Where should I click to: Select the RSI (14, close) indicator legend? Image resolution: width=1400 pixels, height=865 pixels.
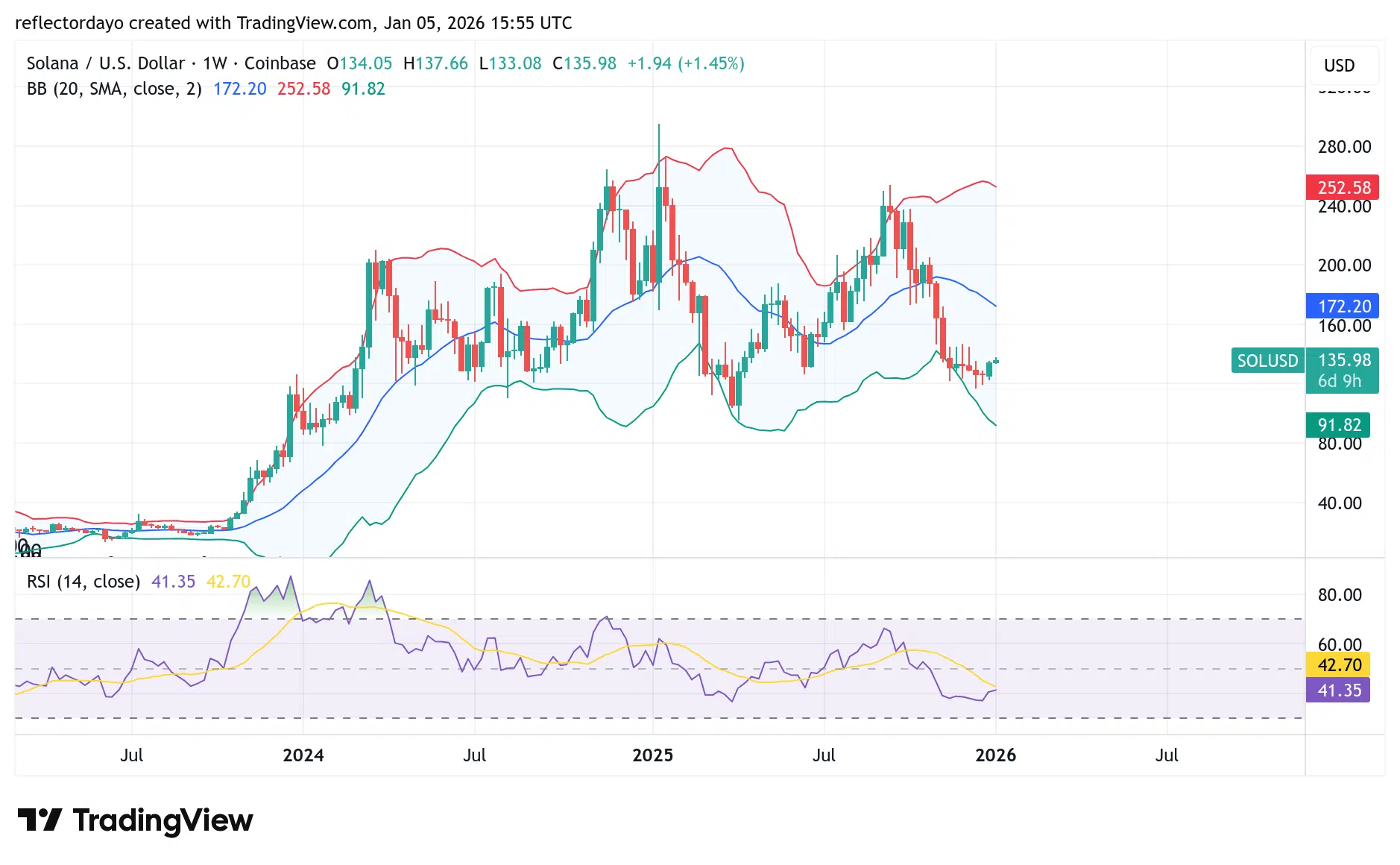click(83, 582)
